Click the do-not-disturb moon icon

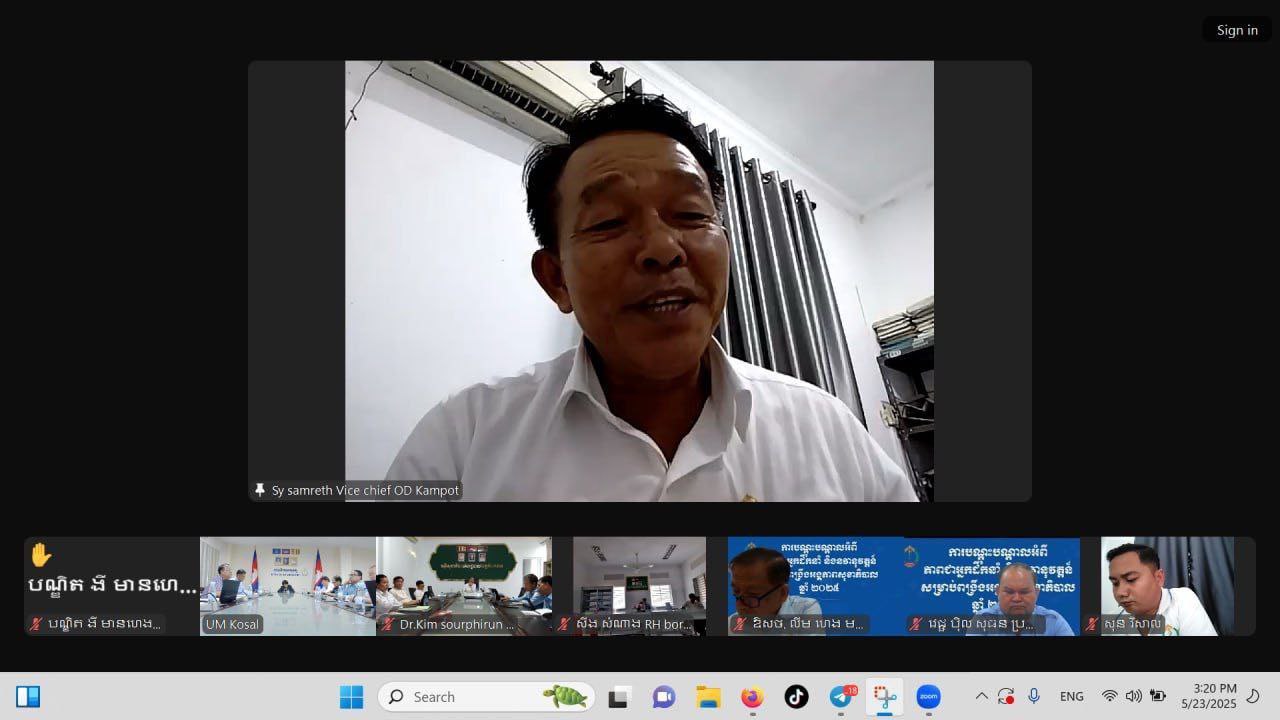pyautogui.click(x=1253, y=696)
